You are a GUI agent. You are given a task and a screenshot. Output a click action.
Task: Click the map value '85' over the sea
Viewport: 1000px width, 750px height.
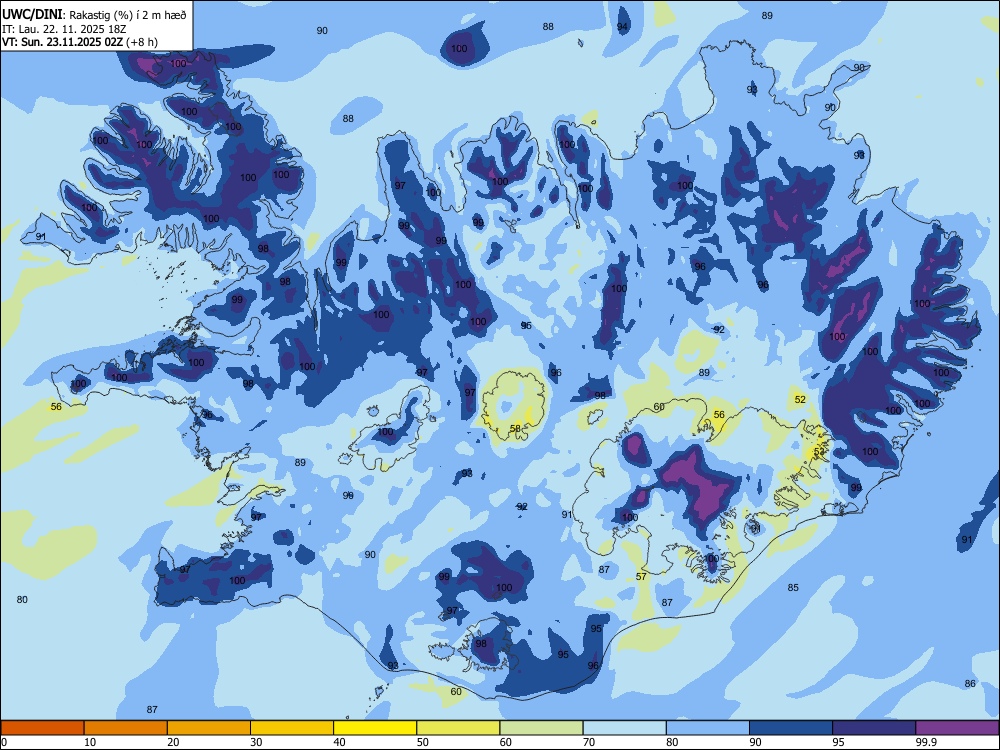pos(793,587)
